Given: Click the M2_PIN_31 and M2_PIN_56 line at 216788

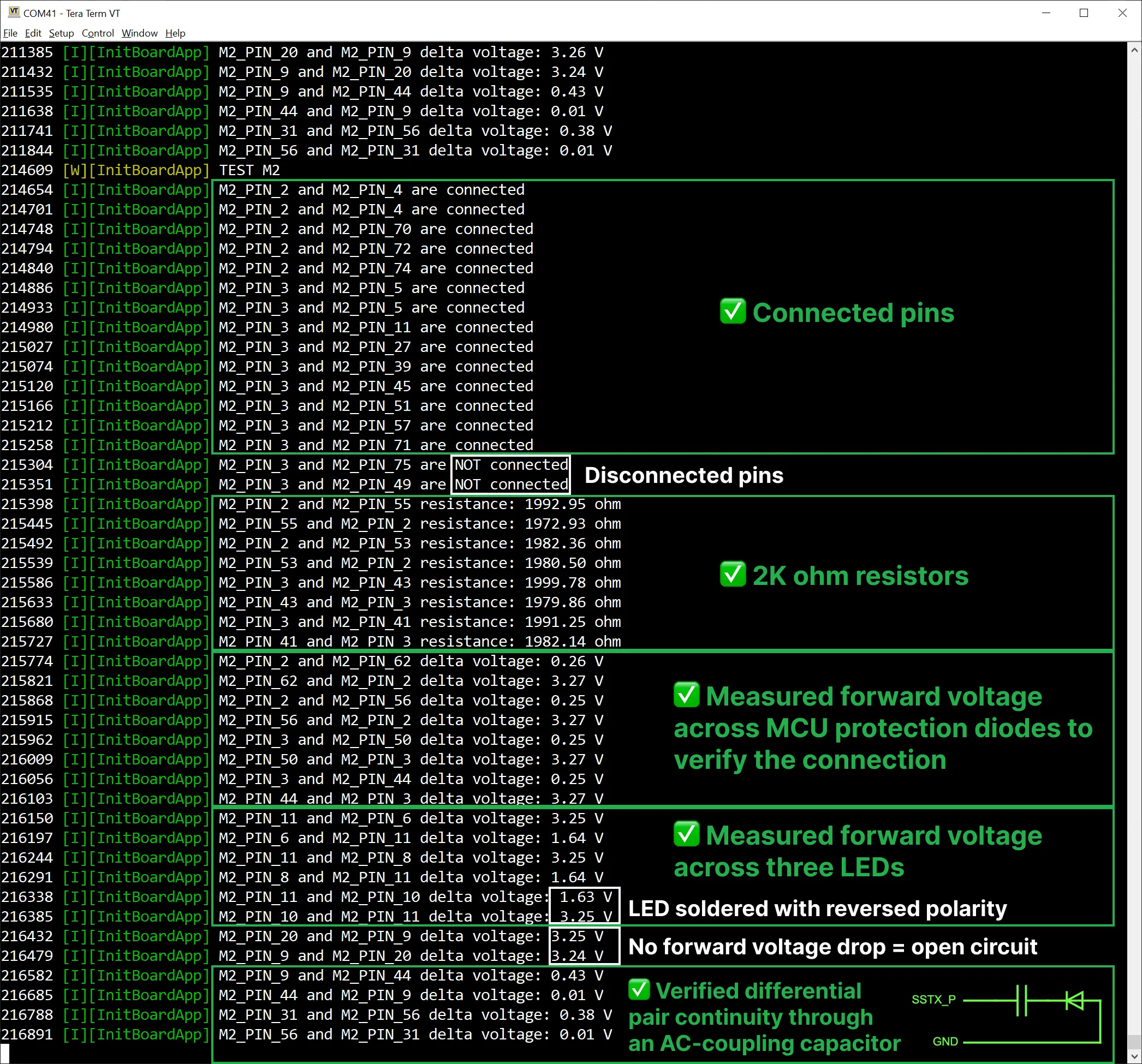Looking at the screenshot, I should coord(307,1014).
